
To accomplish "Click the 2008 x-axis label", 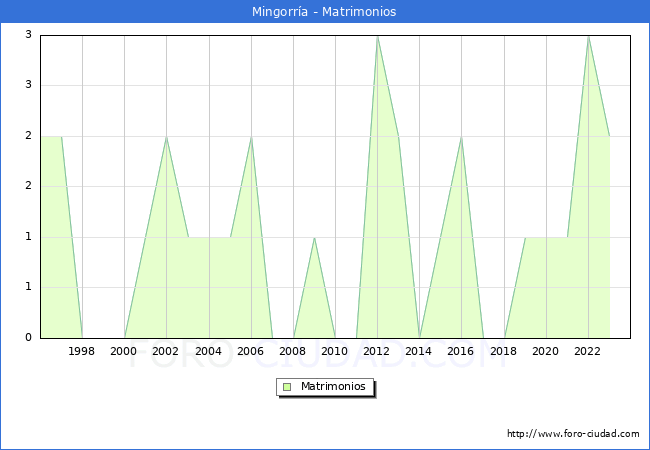I will point(293,351).
